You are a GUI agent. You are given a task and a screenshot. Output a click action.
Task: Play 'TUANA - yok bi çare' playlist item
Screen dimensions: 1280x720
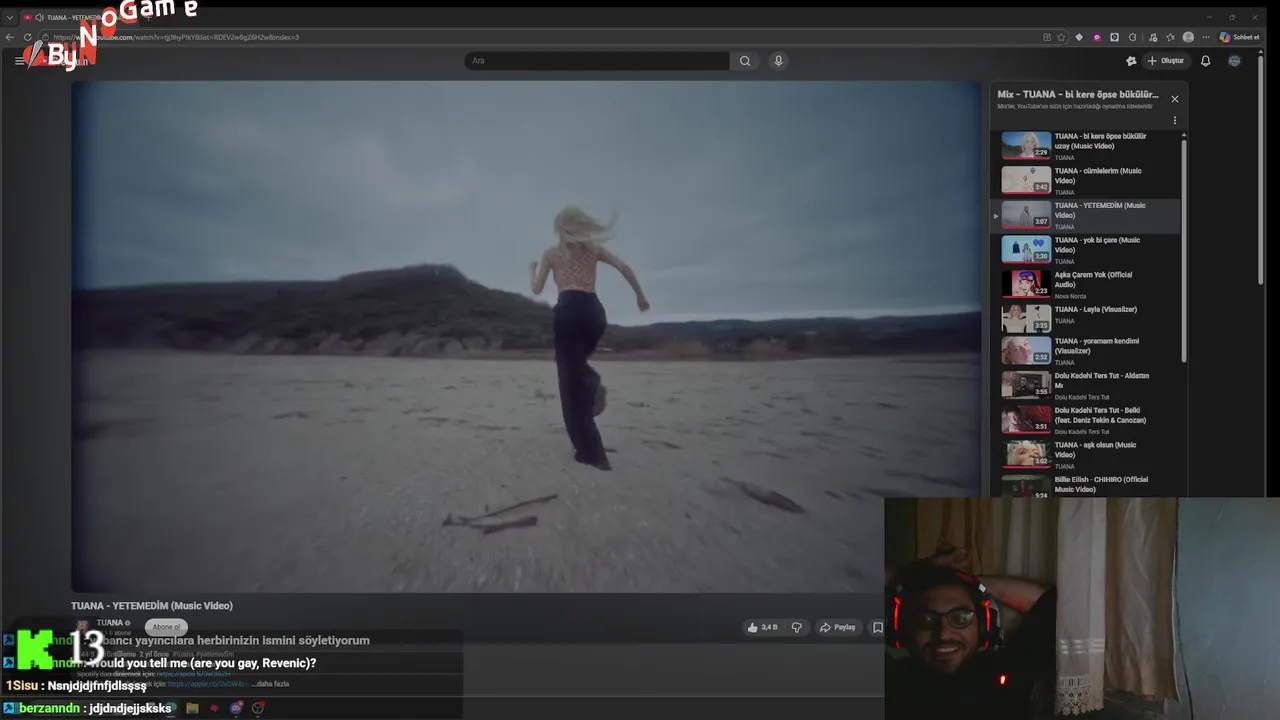[1085, 250]
